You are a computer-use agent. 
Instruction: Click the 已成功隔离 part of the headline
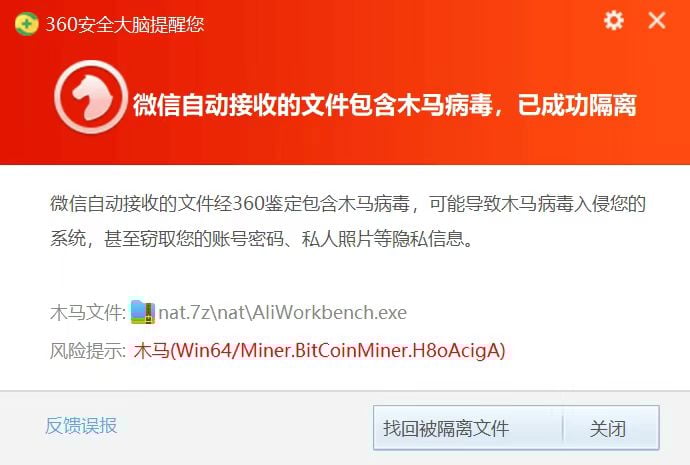coord(577,105)
